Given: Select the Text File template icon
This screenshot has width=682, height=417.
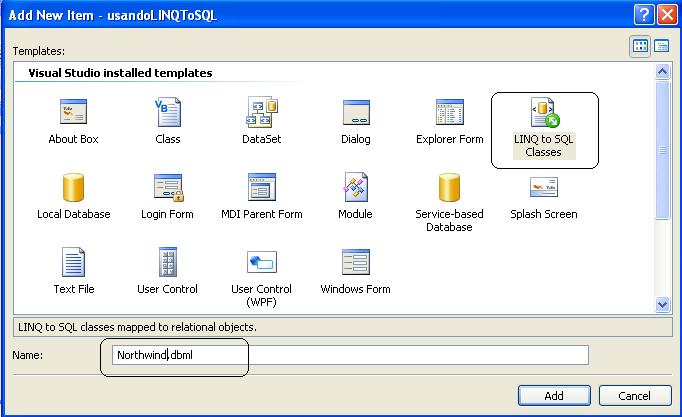Looking at the screenshot, I should 74,262.
